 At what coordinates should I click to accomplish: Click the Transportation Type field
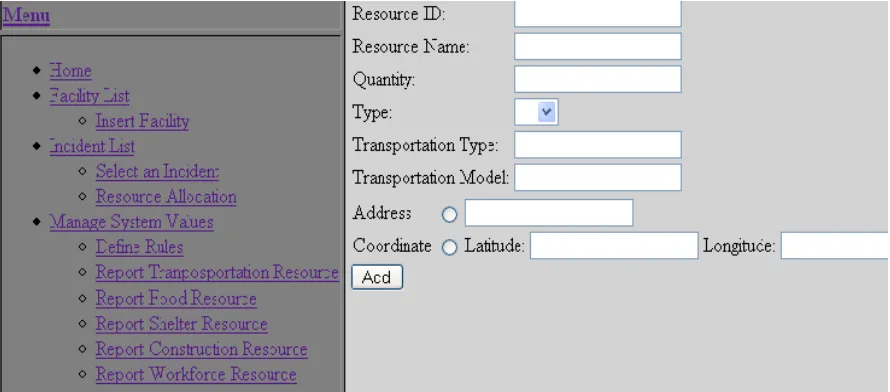tap(598, 145)
